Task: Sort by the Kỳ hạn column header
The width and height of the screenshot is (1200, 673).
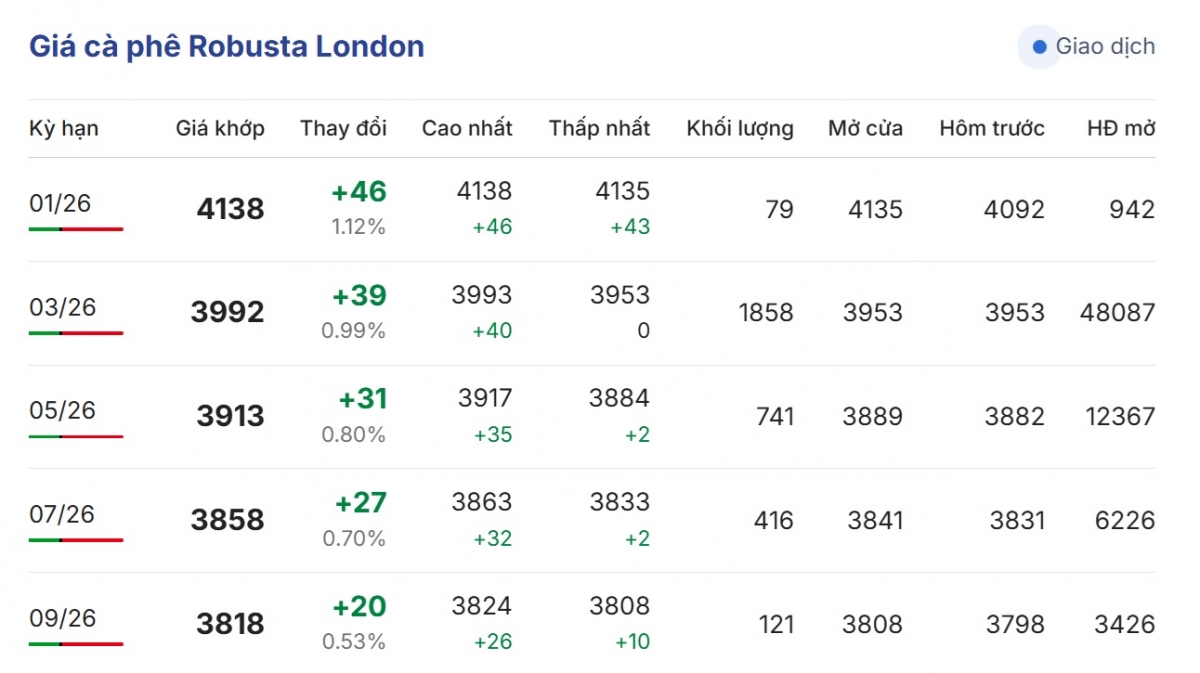Action: click(x=64, y=128)
